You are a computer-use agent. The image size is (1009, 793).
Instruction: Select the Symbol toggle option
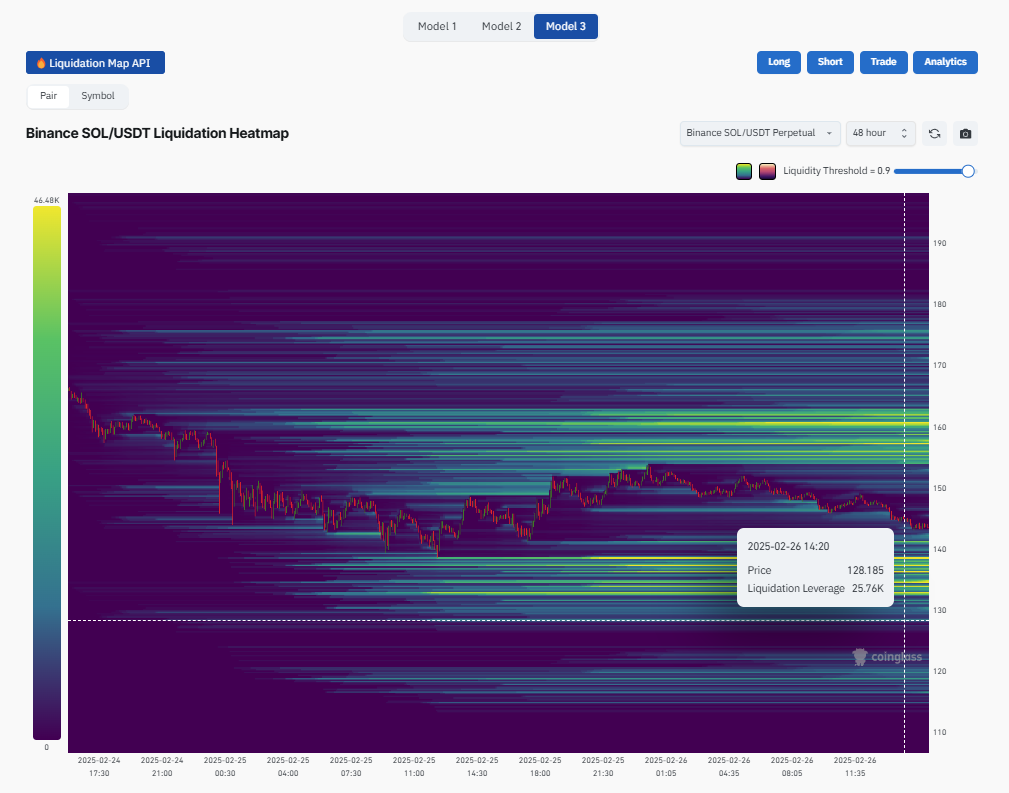[x=98, y=96]
